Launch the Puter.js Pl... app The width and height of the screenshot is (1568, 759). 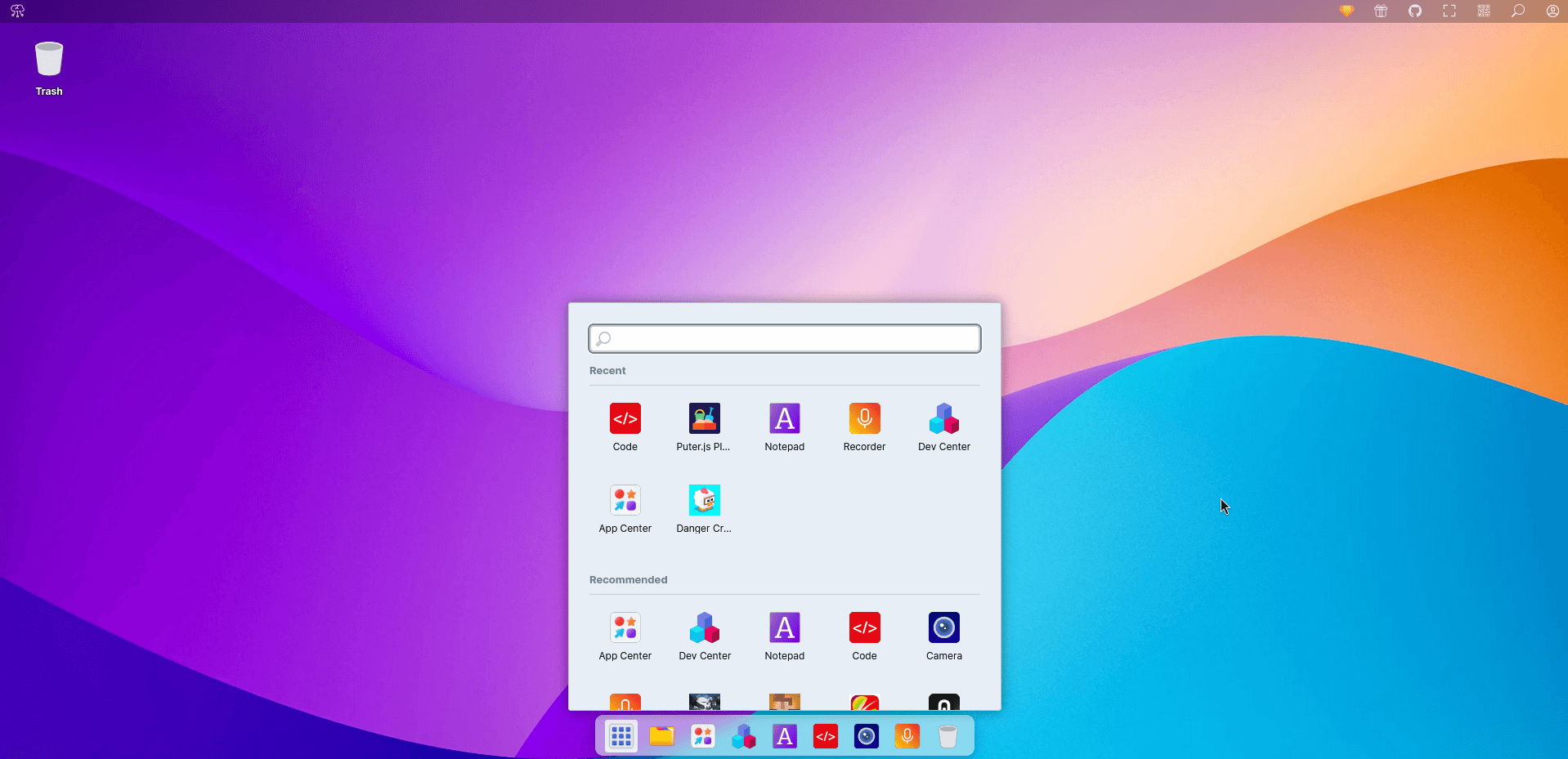[x=704, y=419]
